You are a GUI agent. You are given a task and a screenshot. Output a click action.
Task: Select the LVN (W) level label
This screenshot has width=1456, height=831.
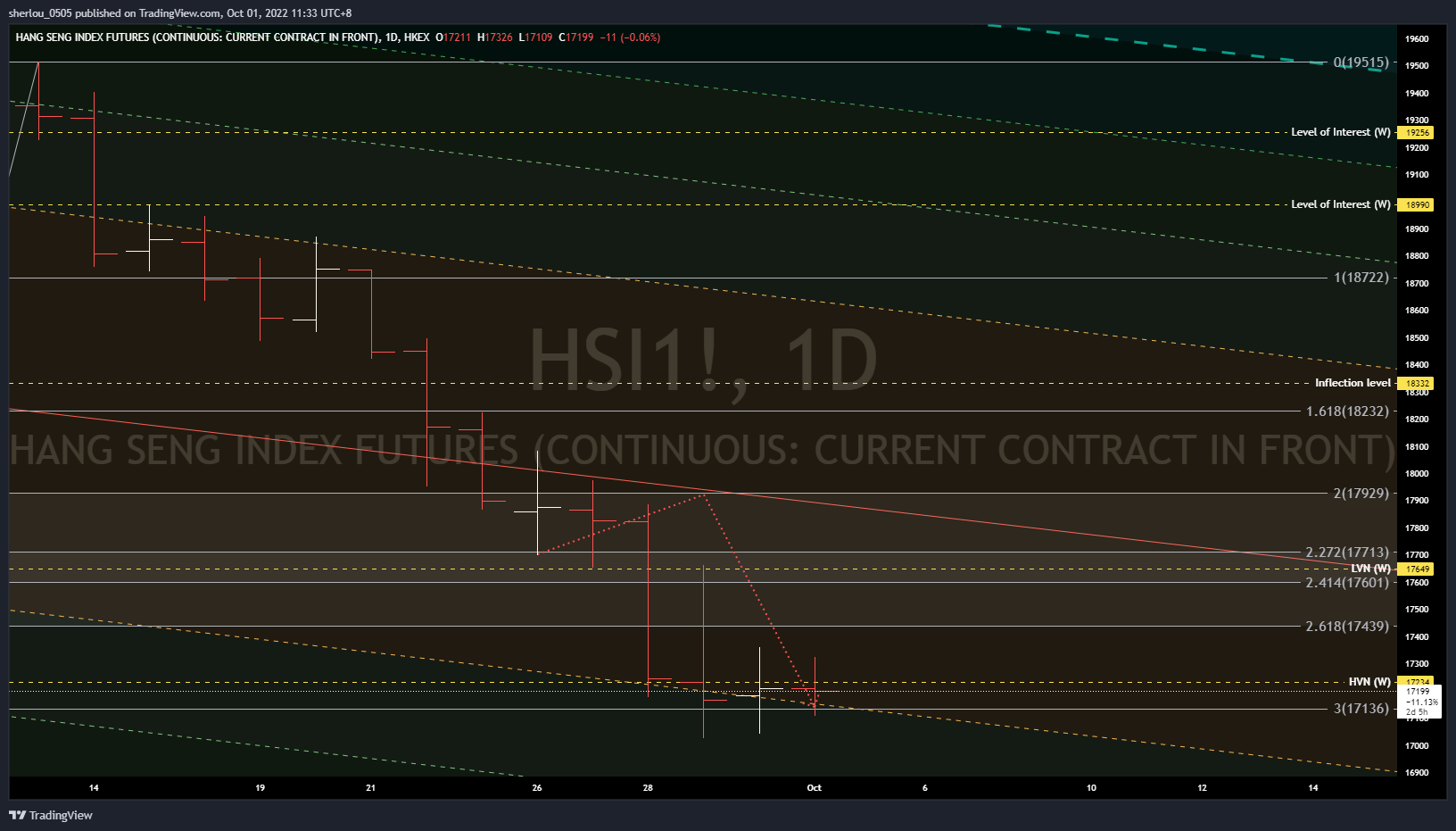click(x=1370, y=569)
